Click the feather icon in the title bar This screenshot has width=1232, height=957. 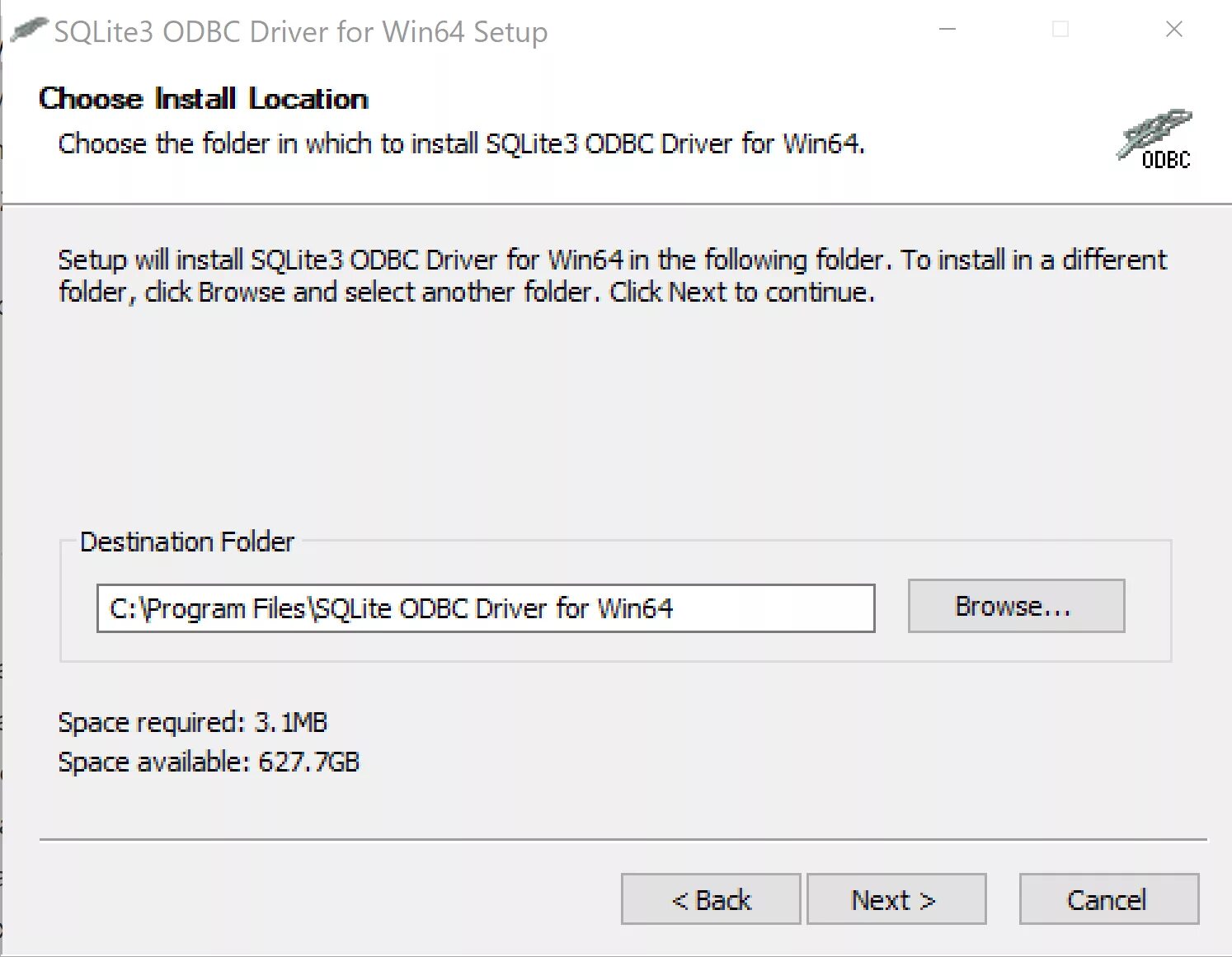click(x=29, y=30)
